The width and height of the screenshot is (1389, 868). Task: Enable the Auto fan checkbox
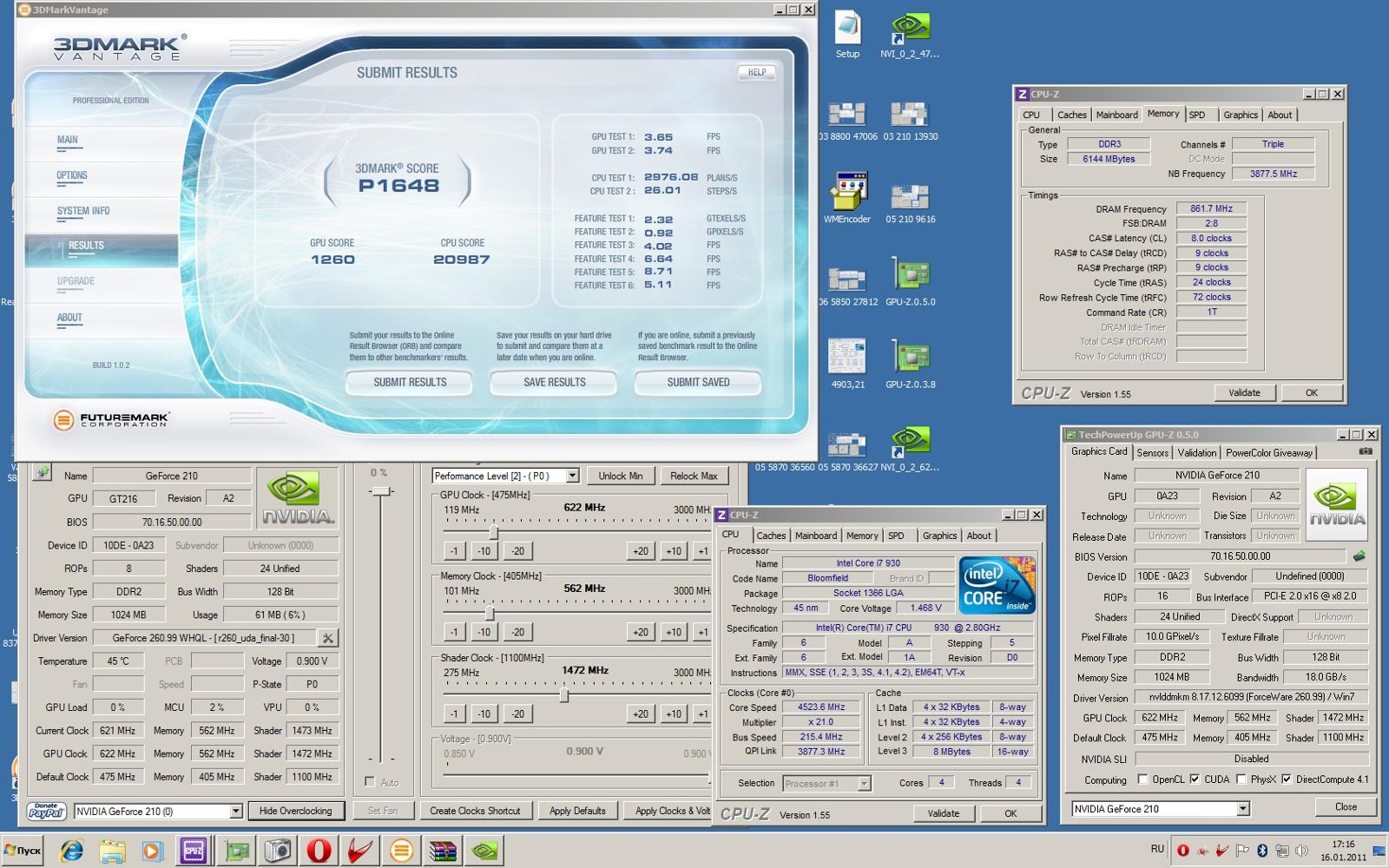tap(370, 782)
